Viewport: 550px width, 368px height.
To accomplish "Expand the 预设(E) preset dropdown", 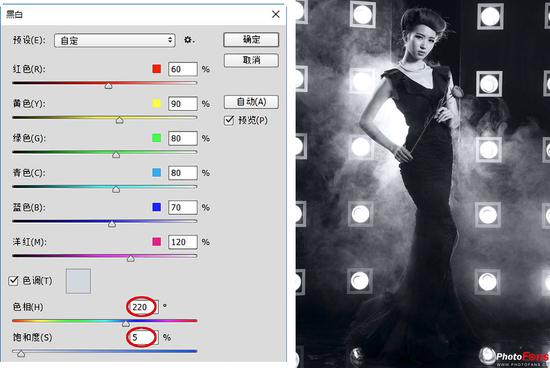I will coord(115,40).
